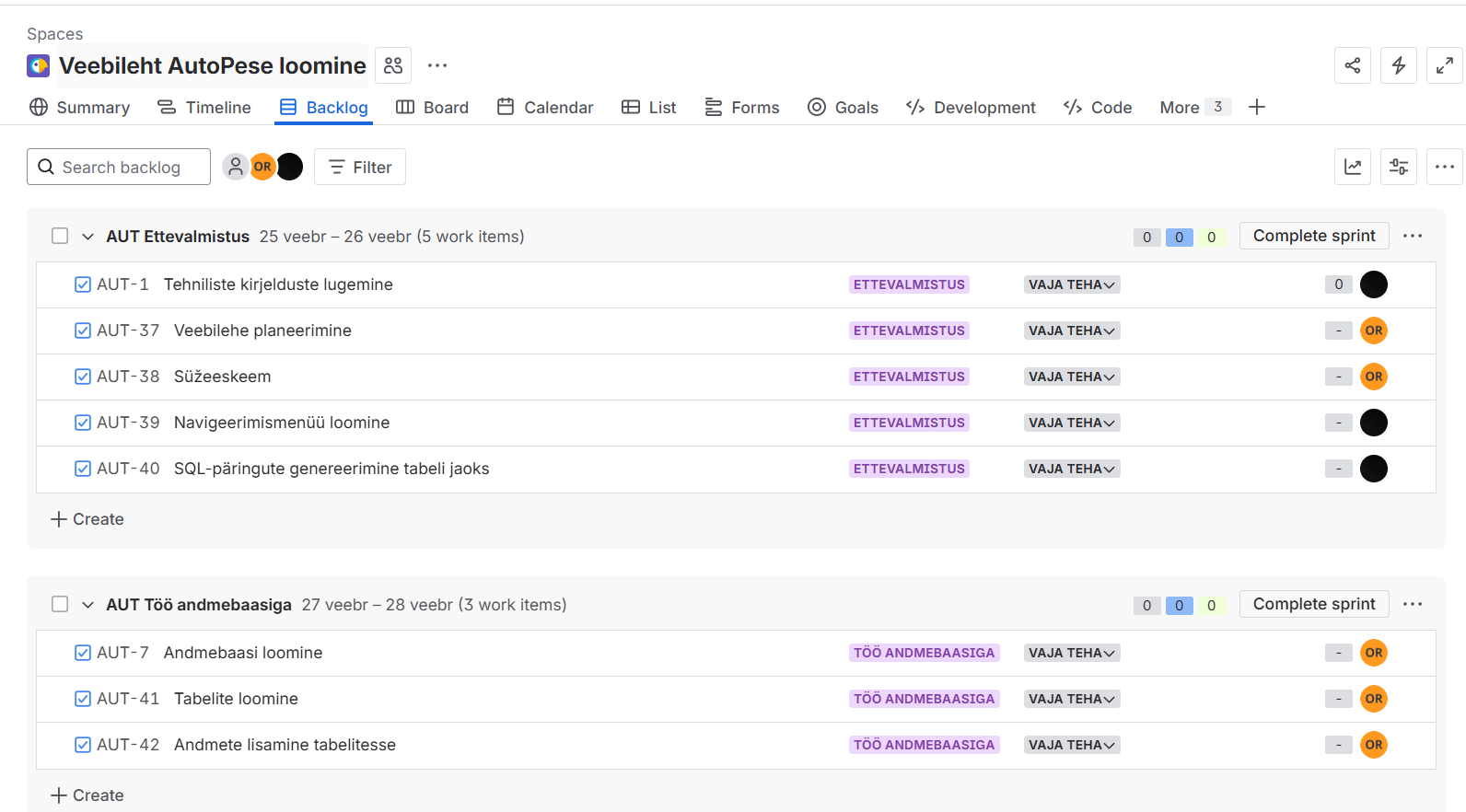Open view settings sliders icon
The width and height of the screenshot is (1466, 812).
[1398, 167]
